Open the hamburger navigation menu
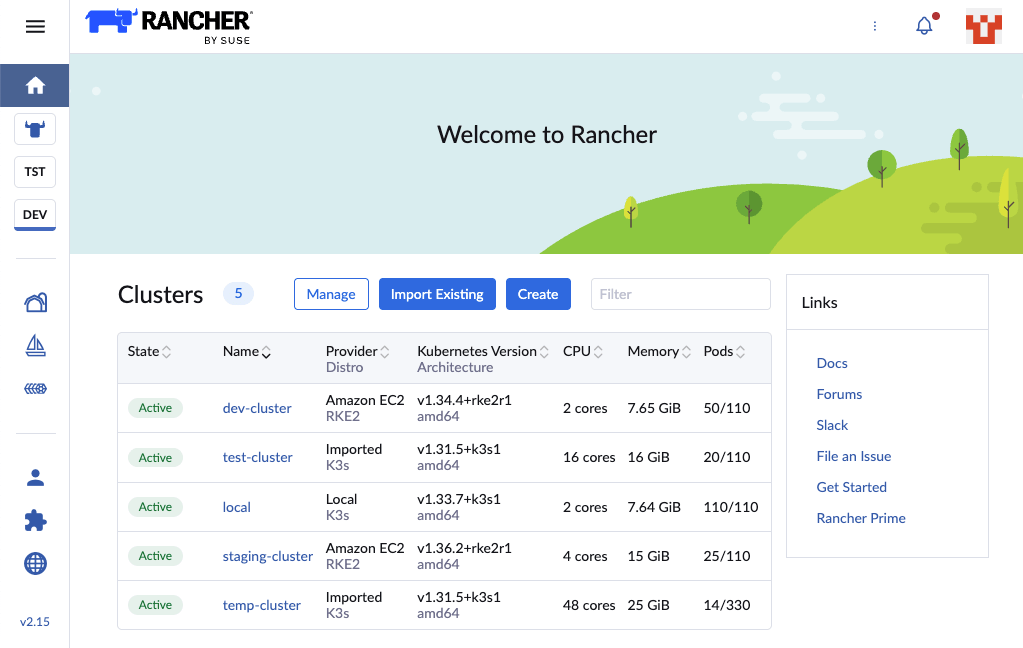This screenshot has width=1023, height=648. point(35,27)
